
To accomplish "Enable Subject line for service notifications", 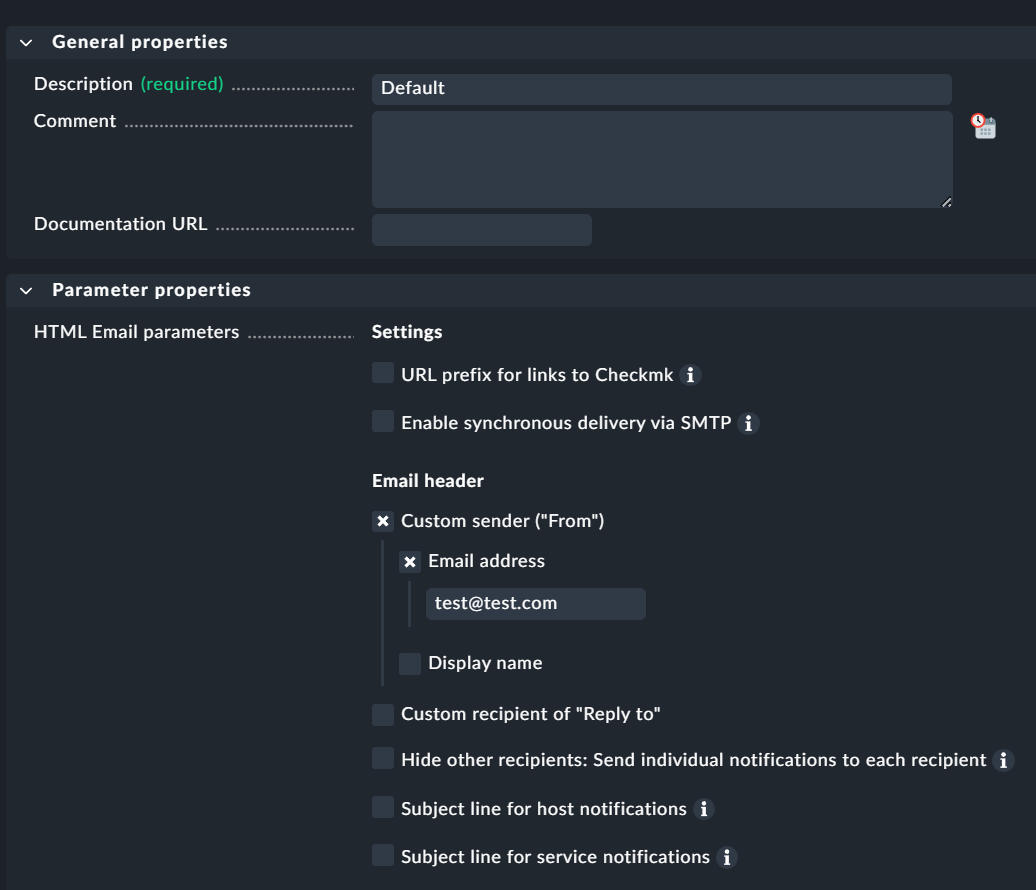I will point(383,855).
